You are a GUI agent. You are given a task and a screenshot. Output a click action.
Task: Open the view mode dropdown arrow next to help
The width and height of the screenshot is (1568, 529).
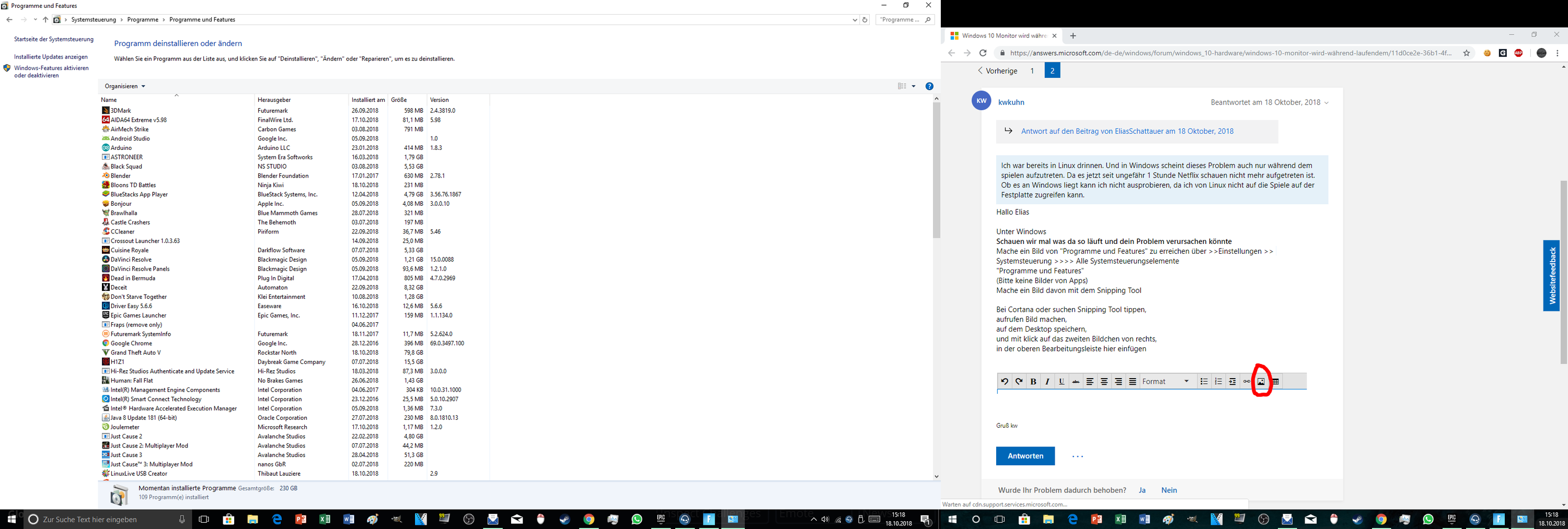(x=914, y=86)
